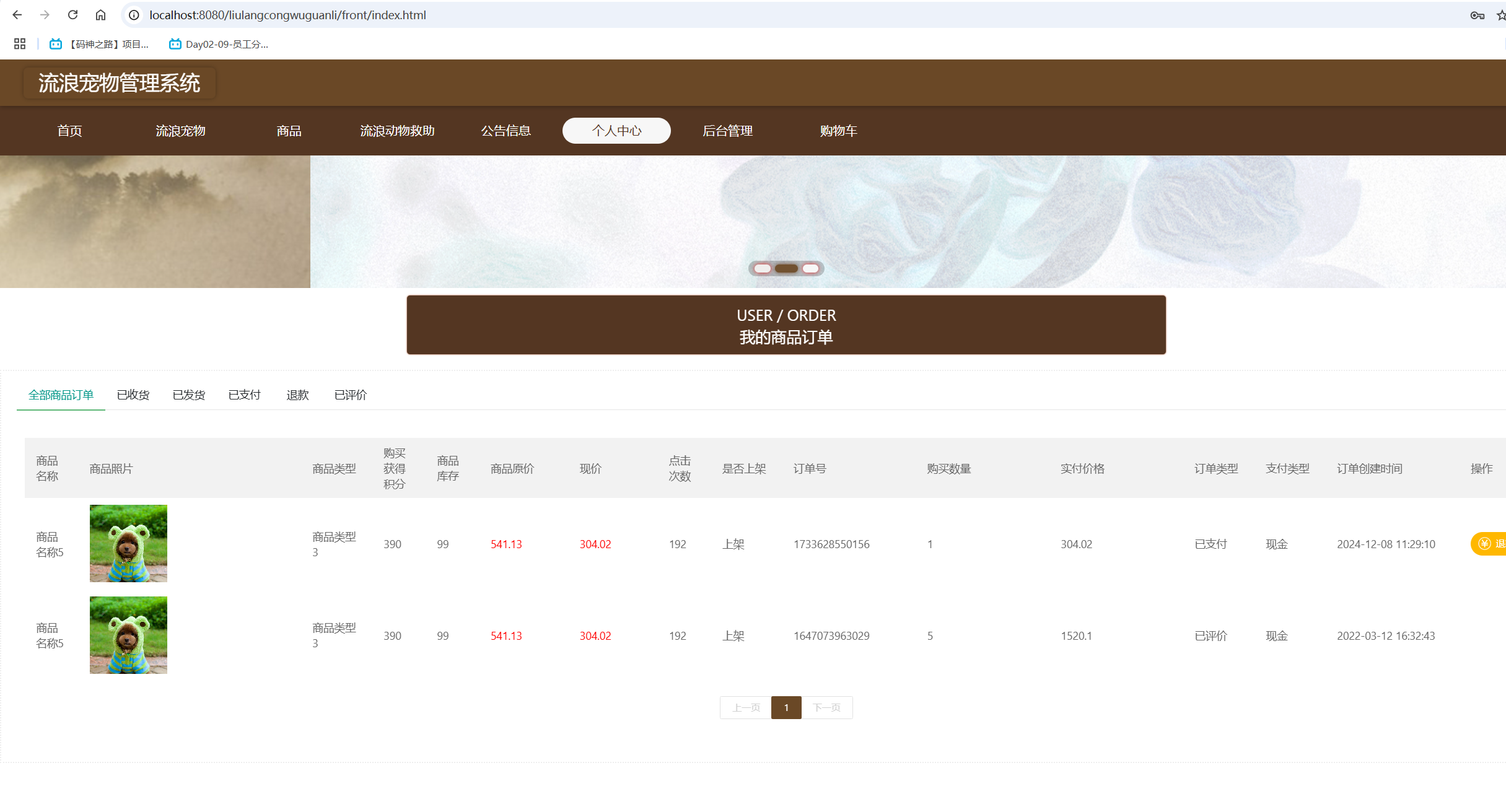Open the 码神之路 bookmark

[99, 44]
